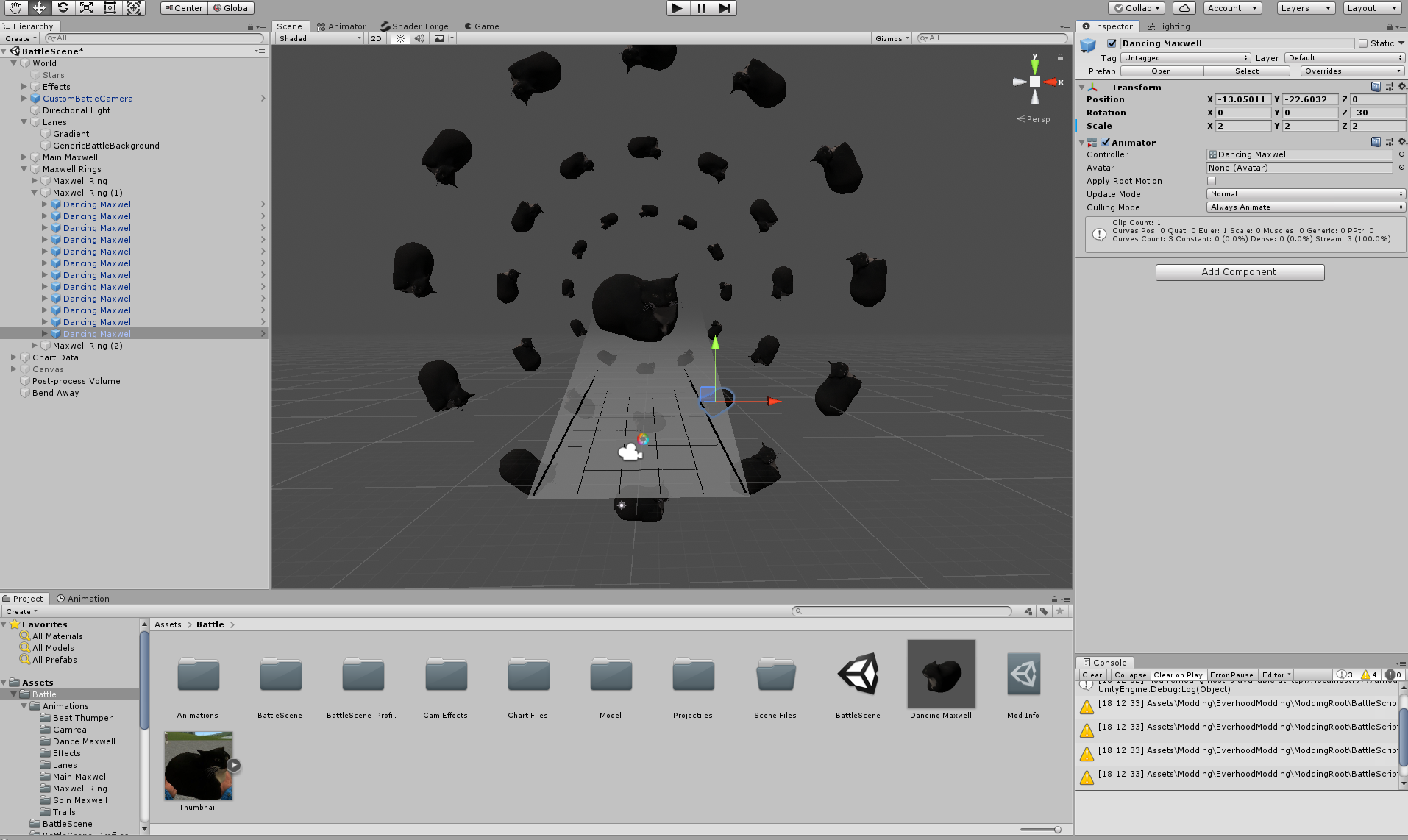
Task: Switch to the Shader Forge tab
Action: coord(414,26)
